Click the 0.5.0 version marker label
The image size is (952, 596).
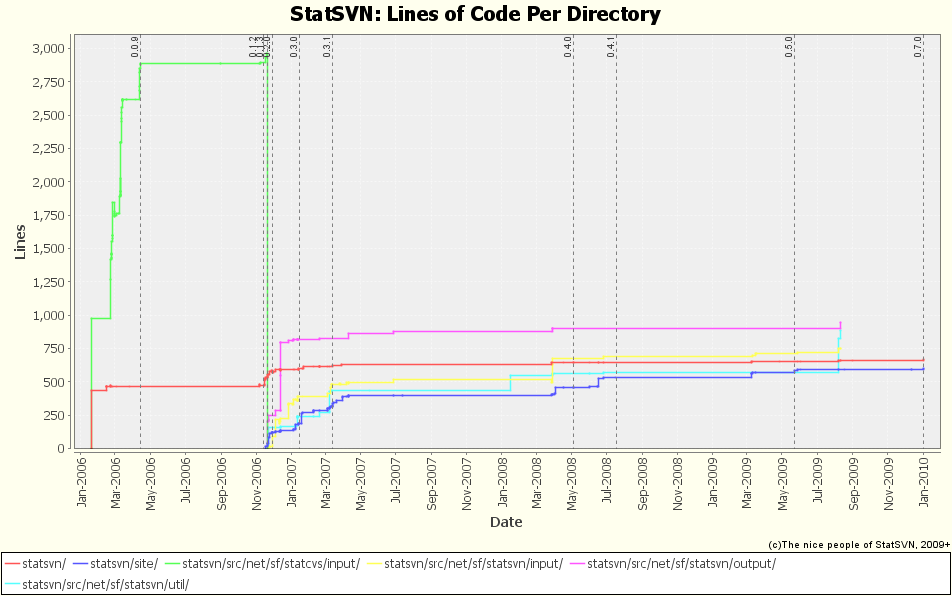[x=789, y=47]
